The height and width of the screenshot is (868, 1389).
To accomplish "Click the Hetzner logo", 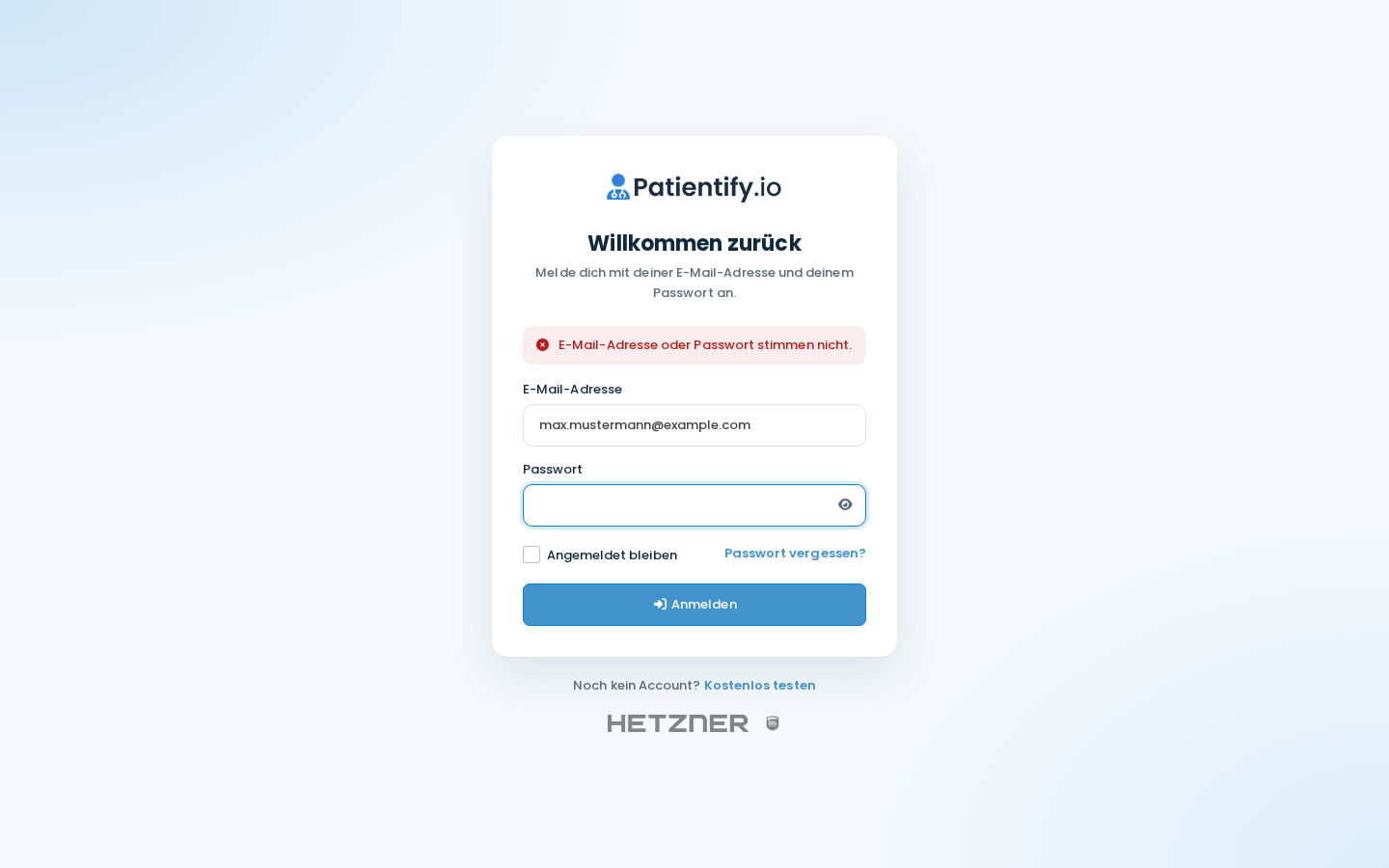I will coord(678,723).
